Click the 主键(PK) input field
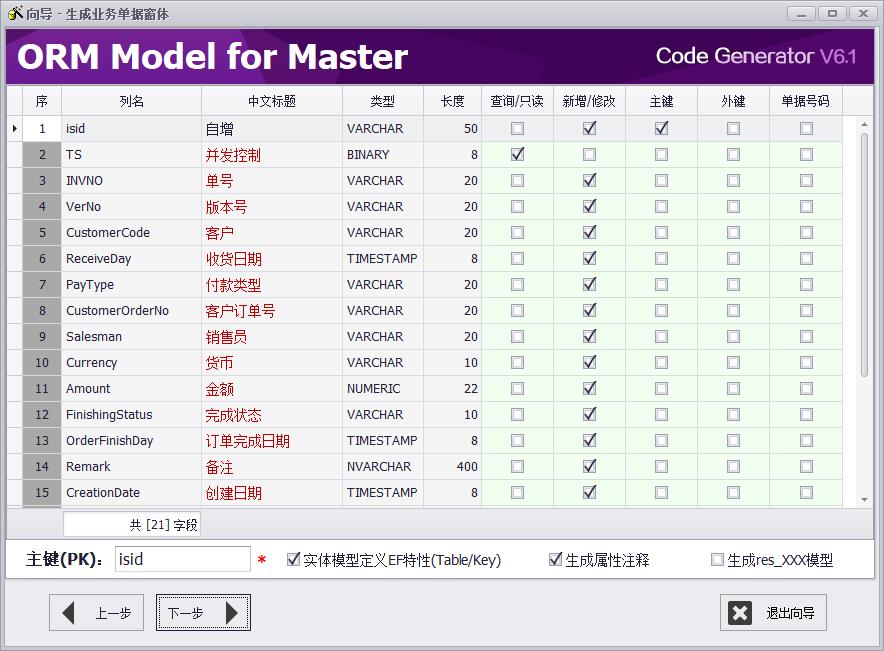This screenshot has height=651, width=884. tap(182, 560)
